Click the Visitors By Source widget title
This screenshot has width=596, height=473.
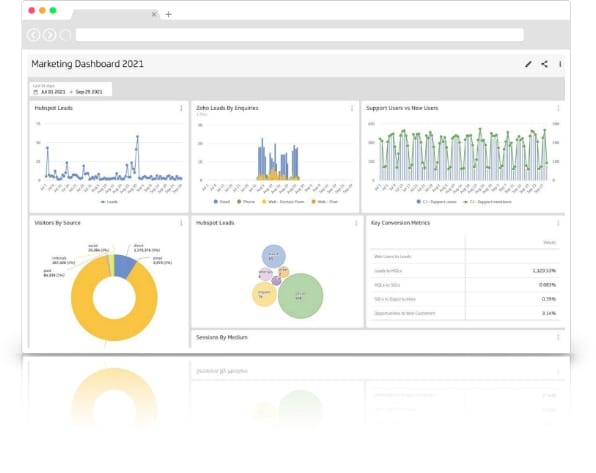point(57,223)
